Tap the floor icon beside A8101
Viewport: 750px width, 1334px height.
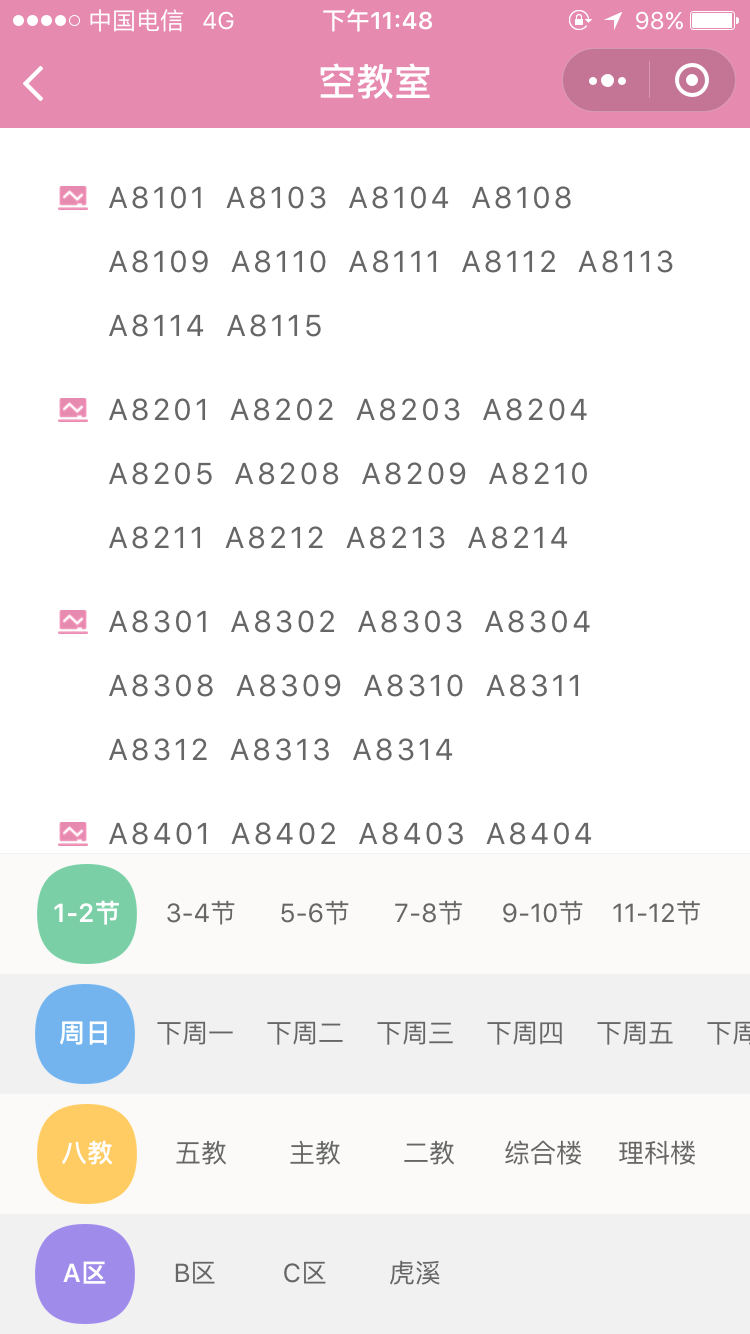(x=73, y=198)
